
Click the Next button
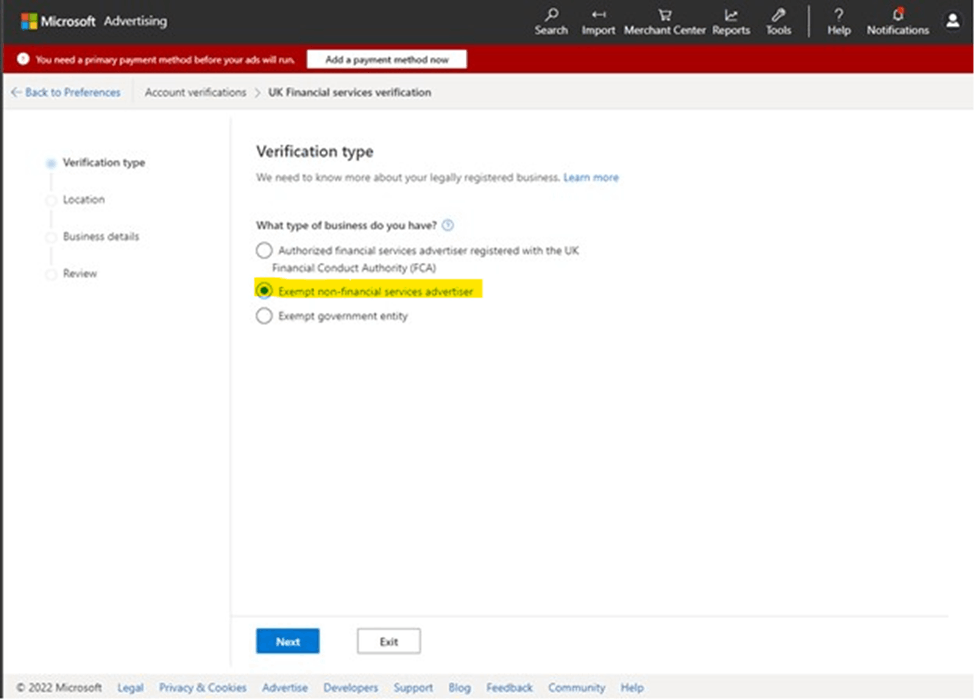coord(287,641)
